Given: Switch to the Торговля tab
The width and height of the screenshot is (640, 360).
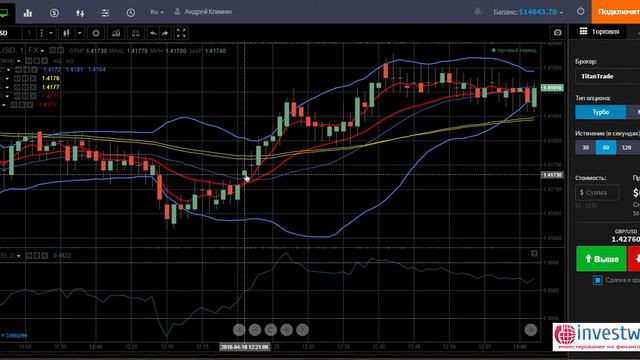Looking at the screenshot, I should point(599,31).
